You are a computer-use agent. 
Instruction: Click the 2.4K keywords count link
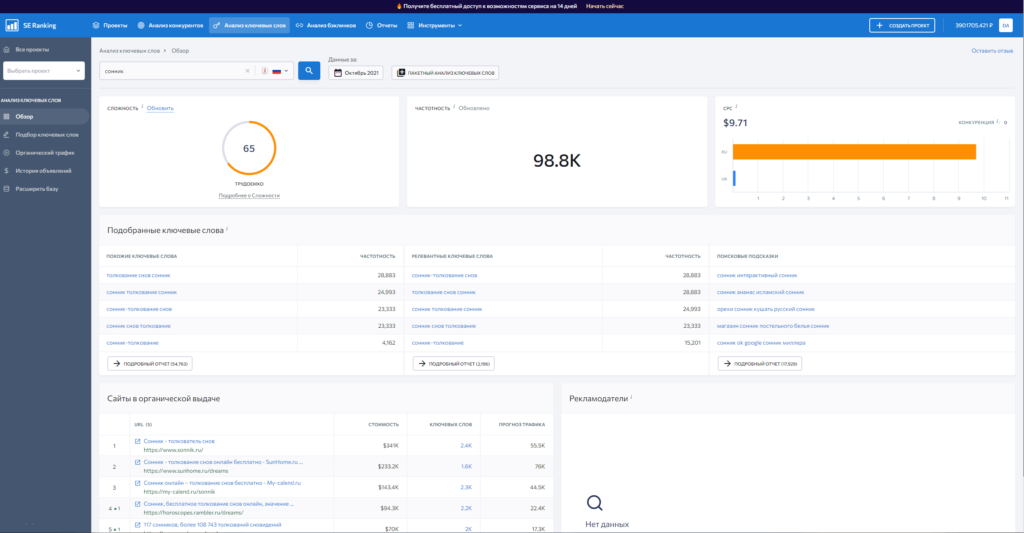coord(466,445)
